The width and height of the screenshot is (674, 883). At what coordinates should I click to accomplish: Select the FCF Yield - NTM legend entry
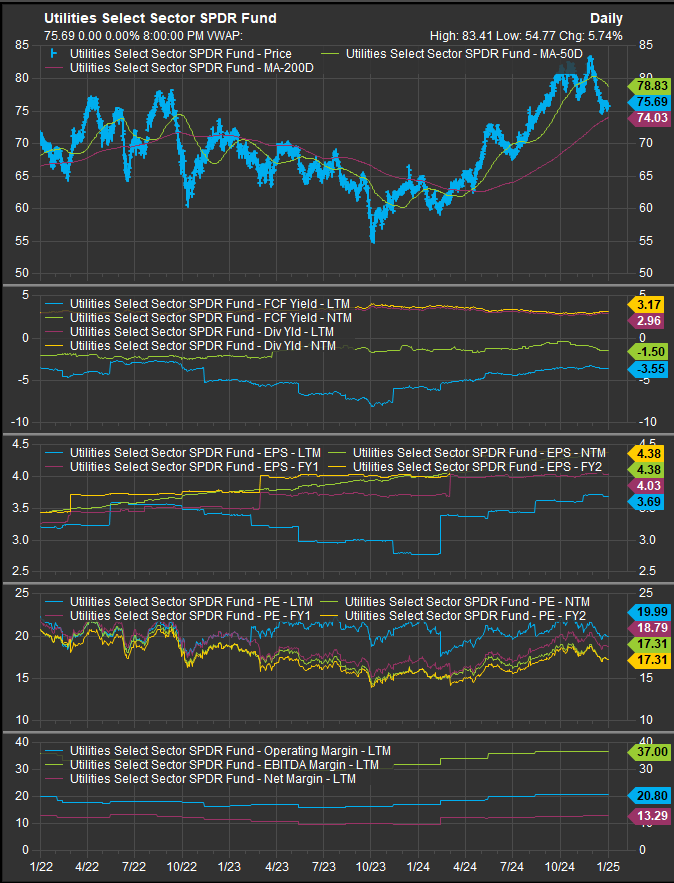click(199, 318)
